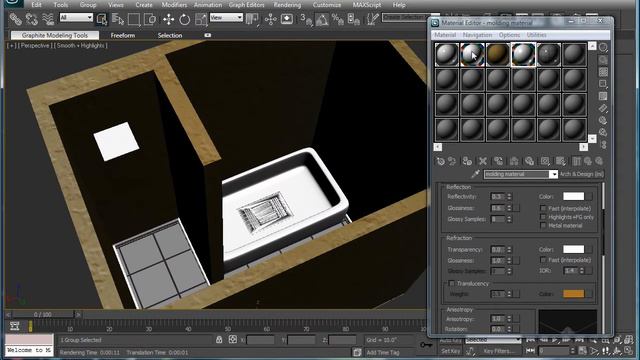Open Utilities menu in Material Editor
This screenshot has width=640, height=360.
point(536,35)
